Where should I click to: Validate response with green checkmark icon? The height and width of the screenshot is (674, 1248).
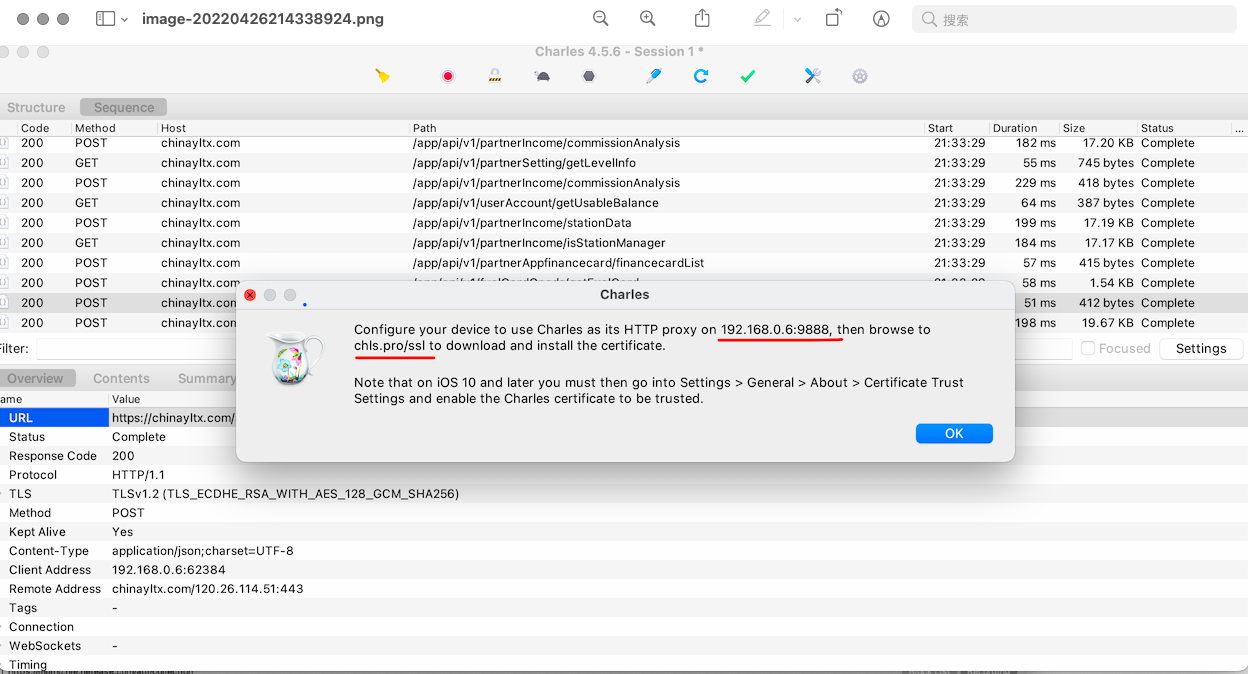point(747,76)
